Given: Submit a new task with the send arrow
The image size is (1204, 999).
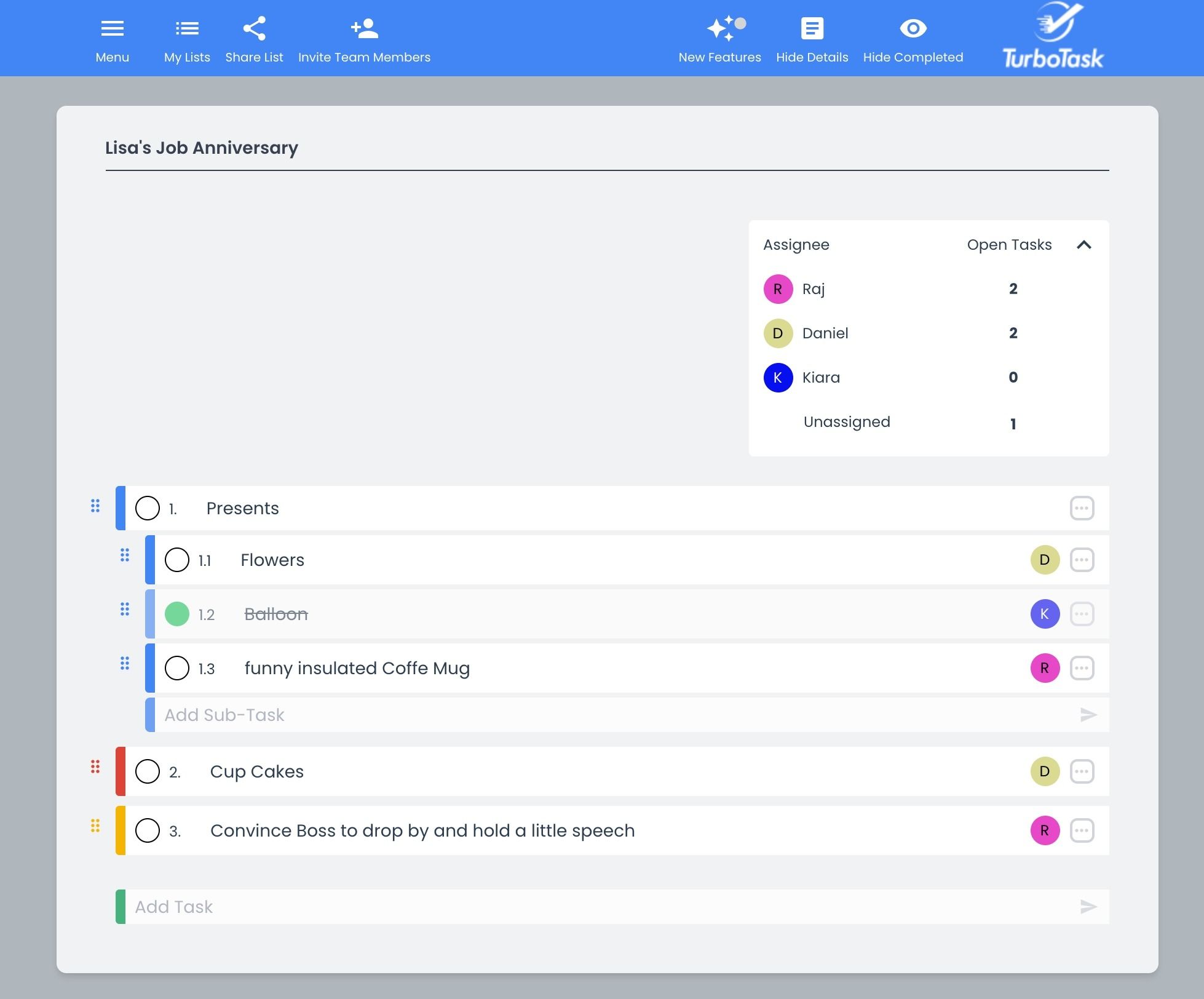Looking at the screenshot, I should coord(1088,906).
